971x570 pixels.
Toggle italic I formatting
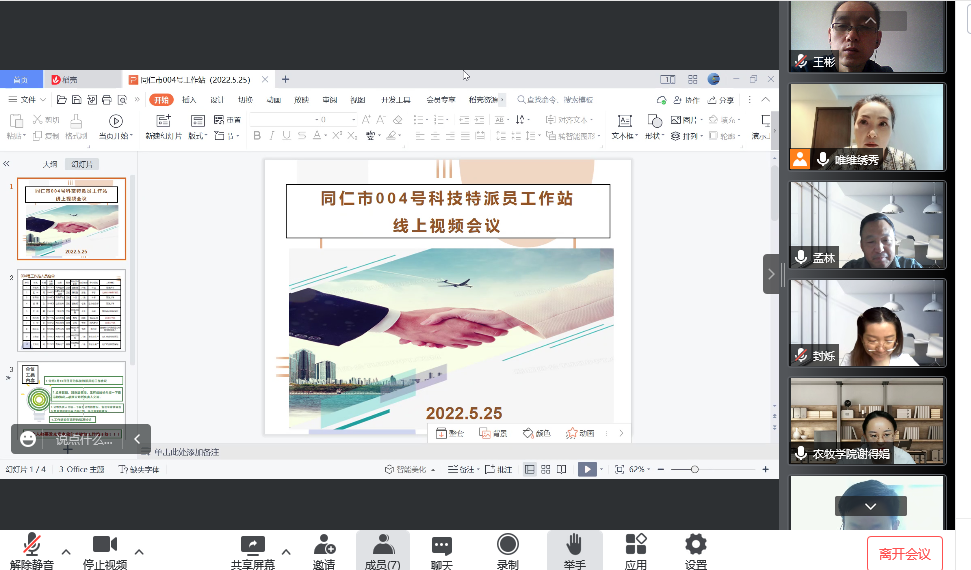tap(271, 135)
